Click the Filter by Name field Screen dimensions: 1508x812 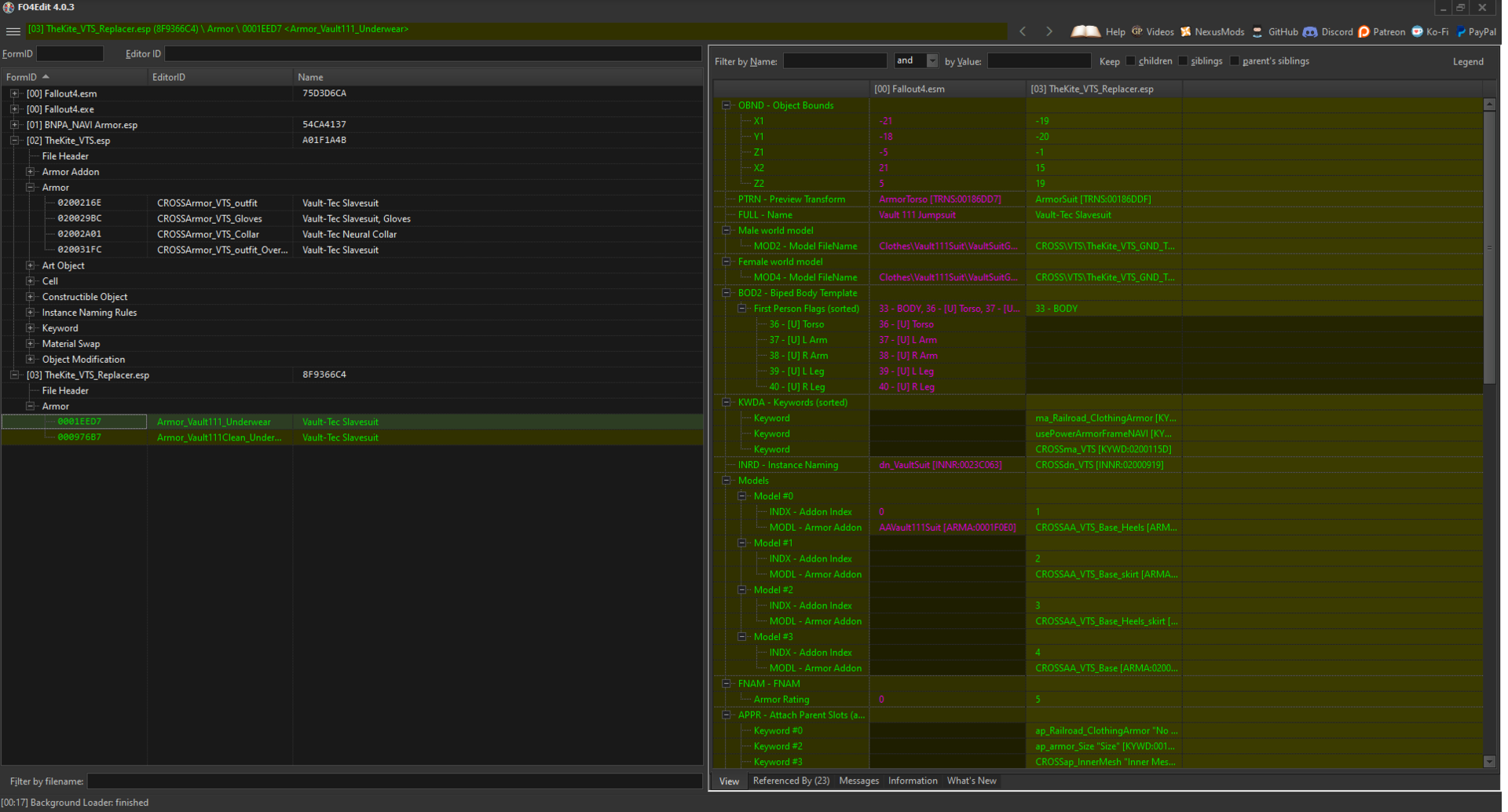835,61
